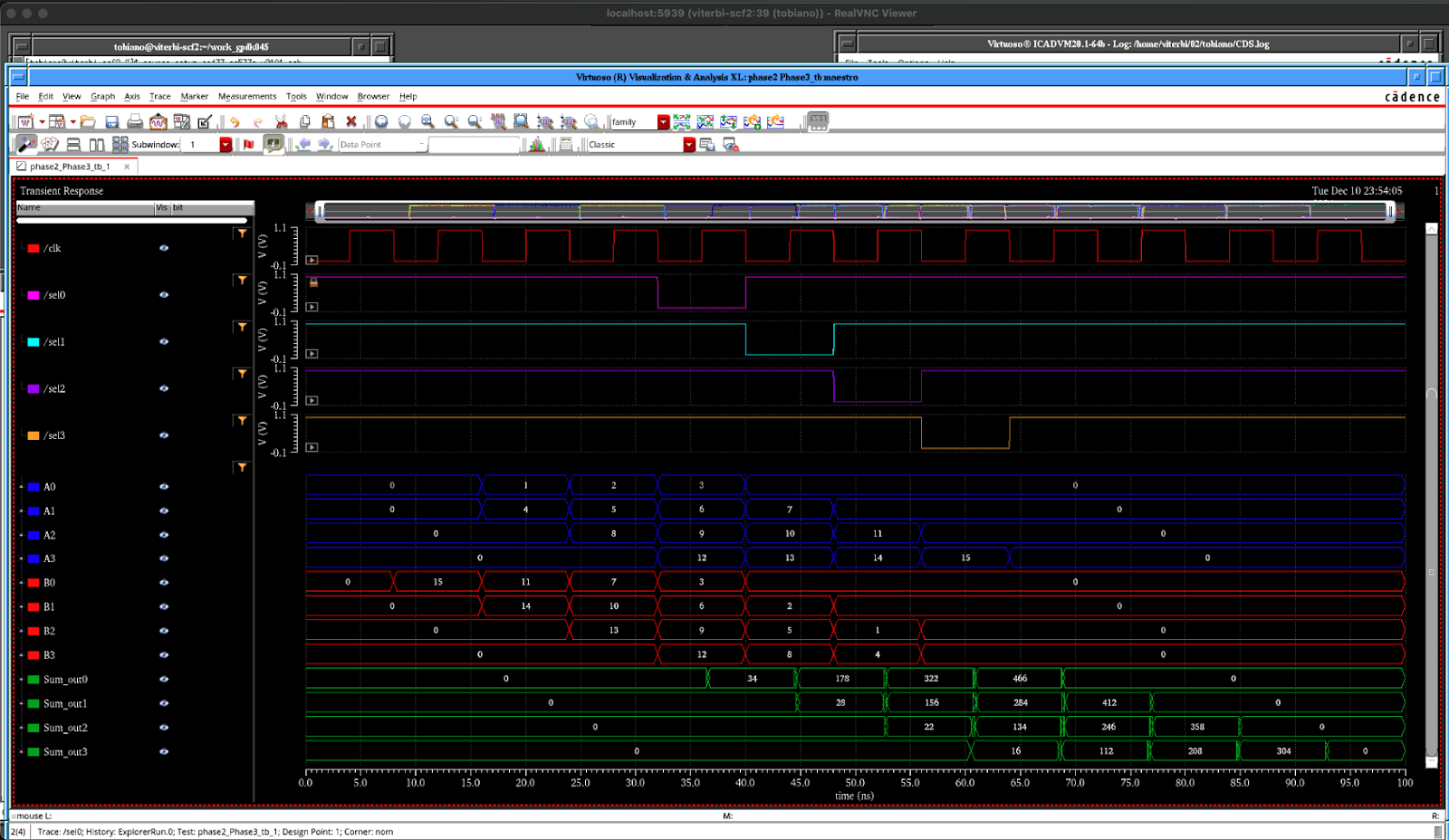
Task: Toggle visibility eye for /sel0
Action: (x=164, y=295)
